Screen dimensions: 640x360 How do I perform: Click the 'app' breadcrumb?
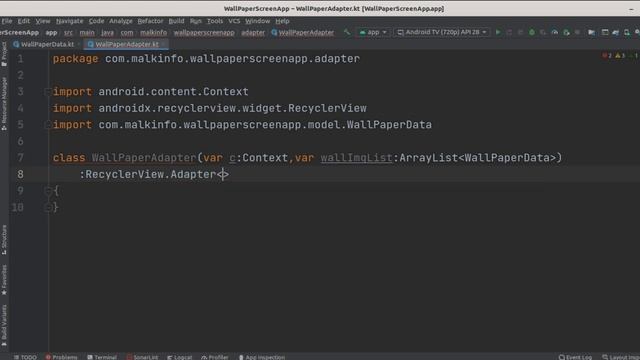coord(51,32)
